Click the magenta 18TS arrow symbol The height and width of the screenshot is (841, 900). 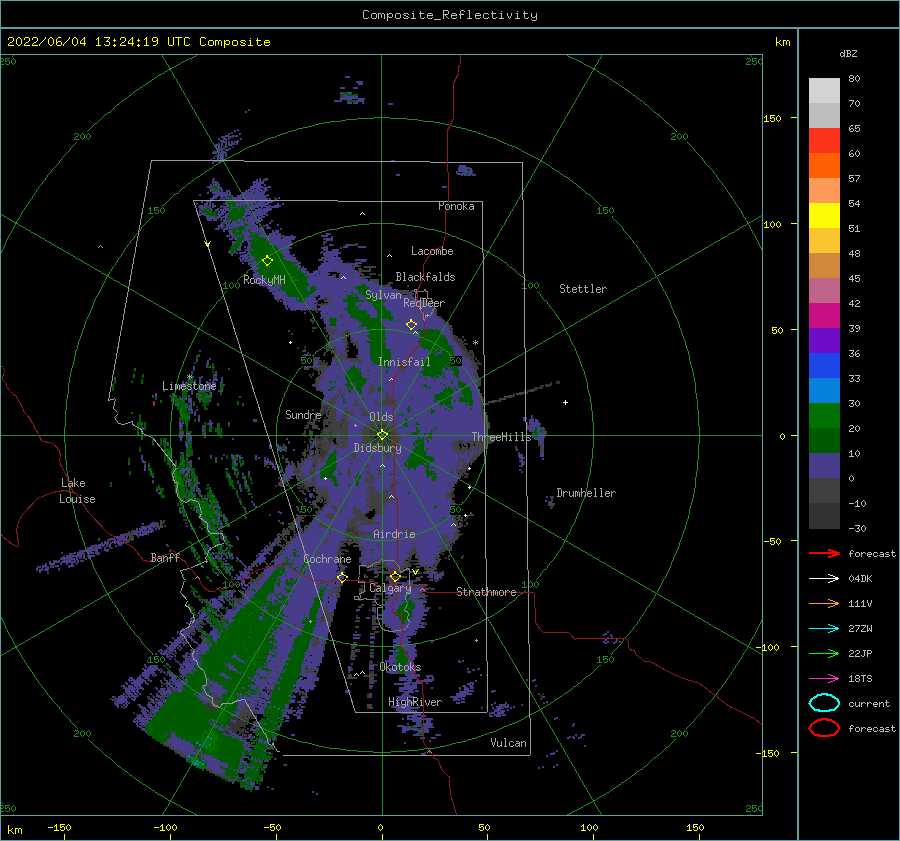pos(824,679)
